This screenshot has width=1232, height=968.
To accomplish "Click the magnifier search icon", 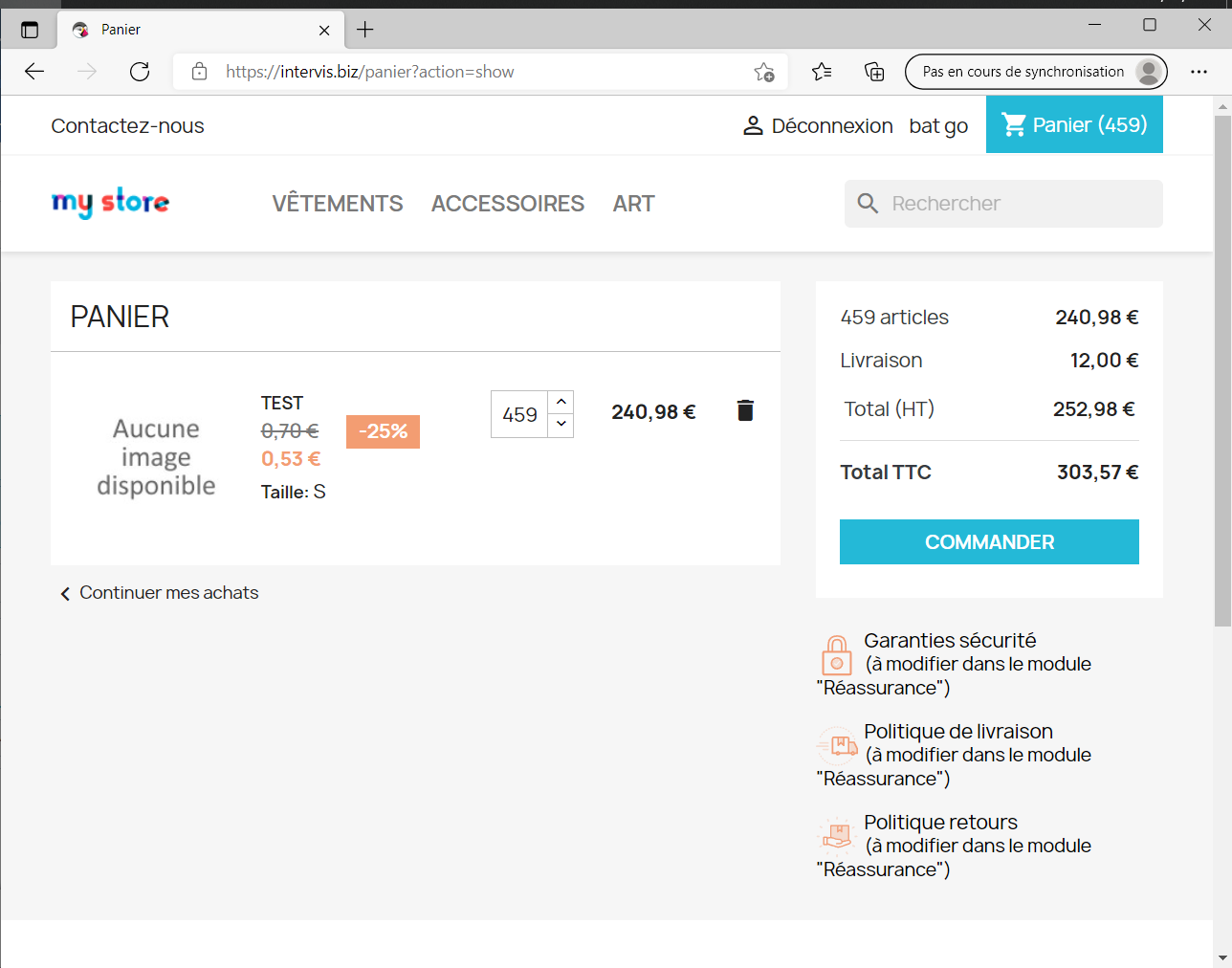I will click(x=868, y=204).
